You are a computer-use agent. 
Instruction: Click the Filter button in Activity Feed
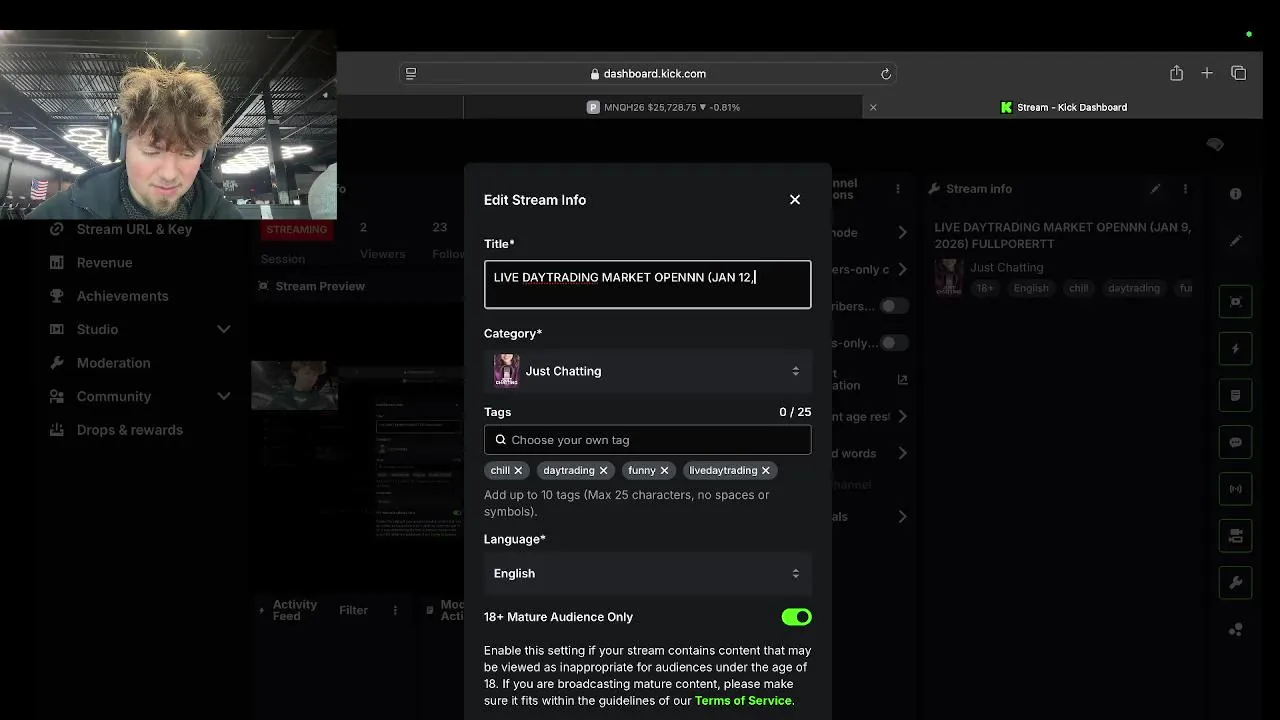(x=353, y=610)
